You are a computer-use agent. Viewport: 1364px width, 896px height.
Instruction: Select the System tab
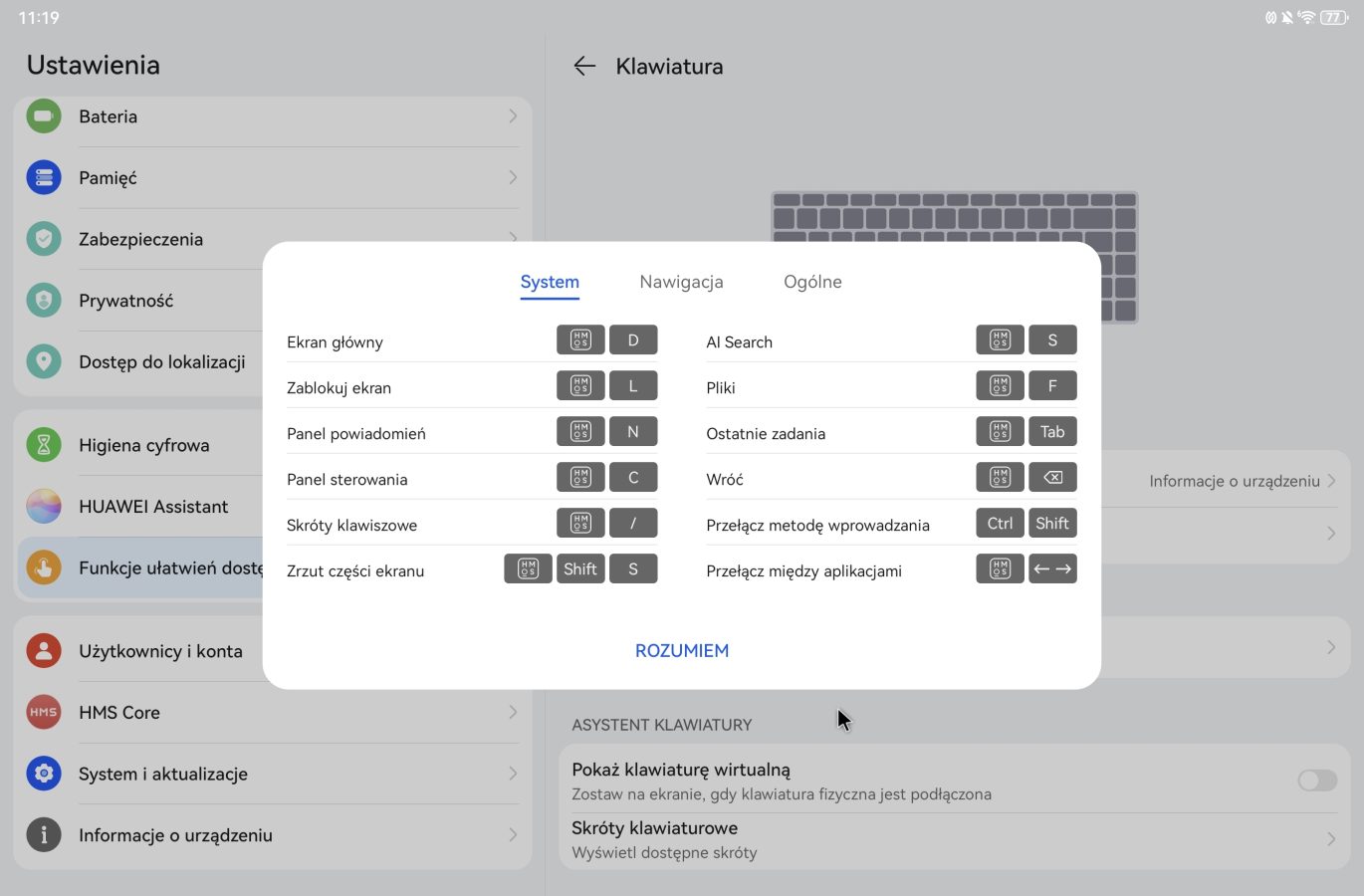550,282
